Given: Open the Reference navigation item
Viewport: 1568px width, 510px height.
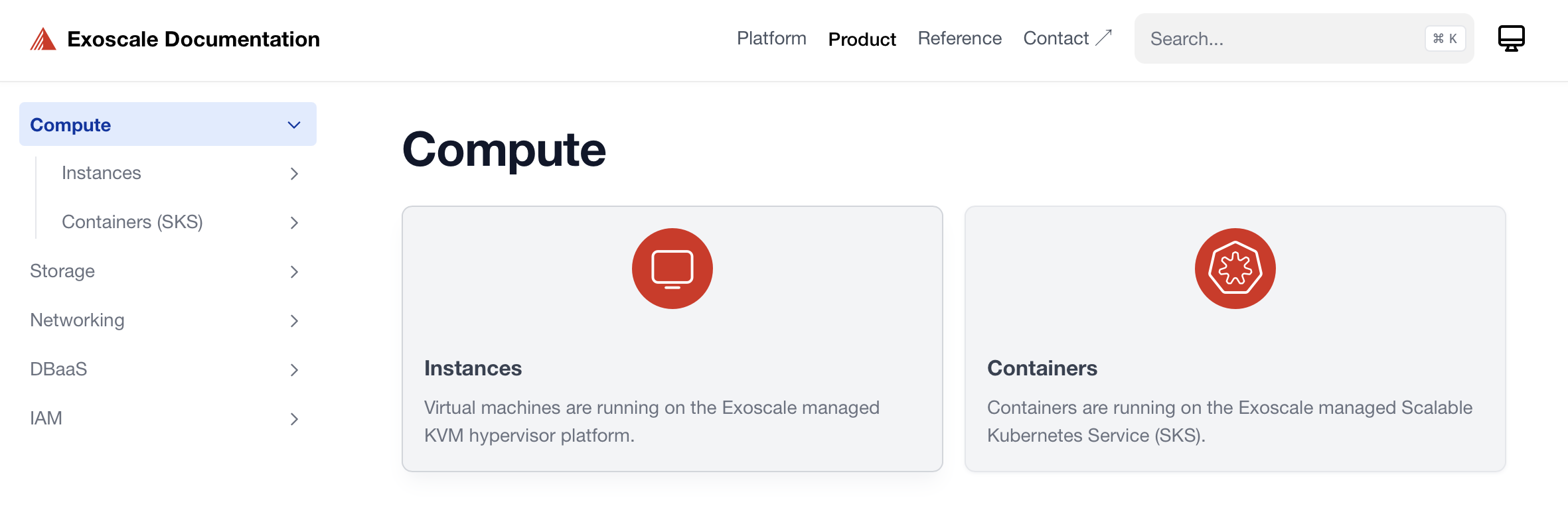Looking at the screenshot, I should (x=959, y=38).
